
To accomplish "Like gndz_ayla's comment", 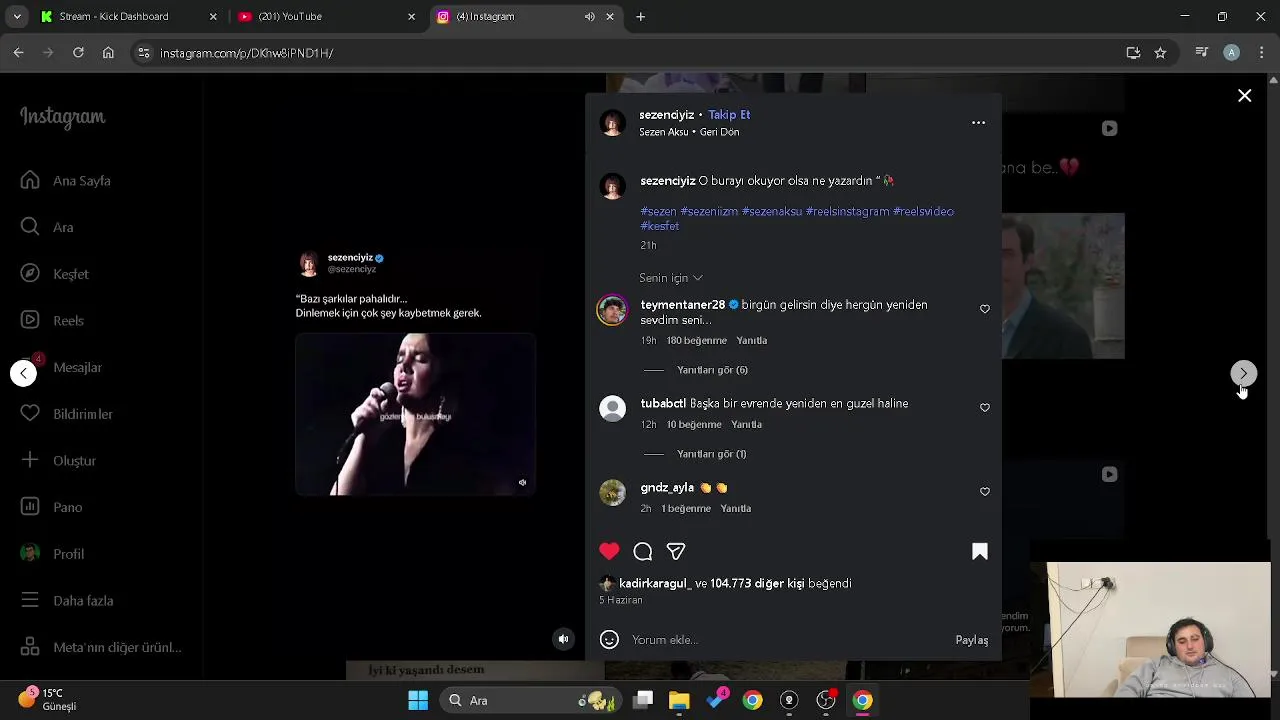I will [x=985, y=491].
